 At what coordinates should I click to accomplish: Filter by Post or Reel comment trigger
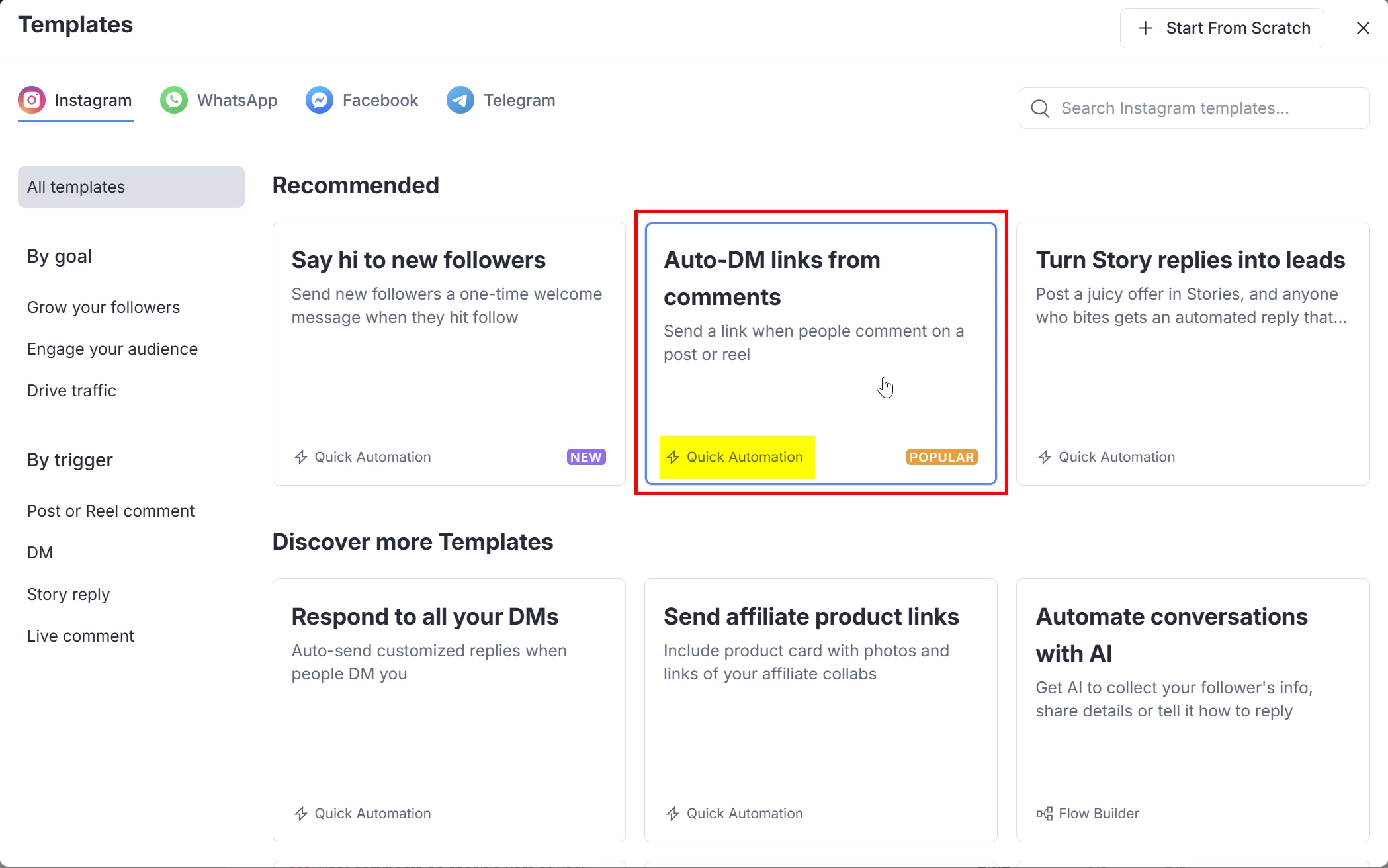coord(110,511)
